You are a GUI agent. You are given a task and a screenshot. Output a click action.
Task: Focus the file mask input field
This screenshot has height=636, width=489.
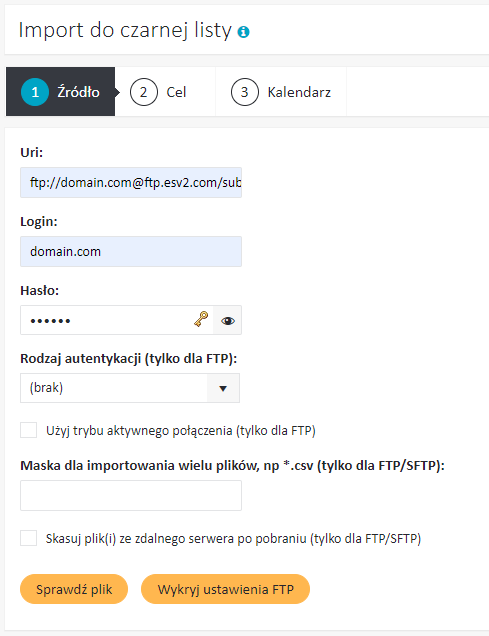click(131, 496)
